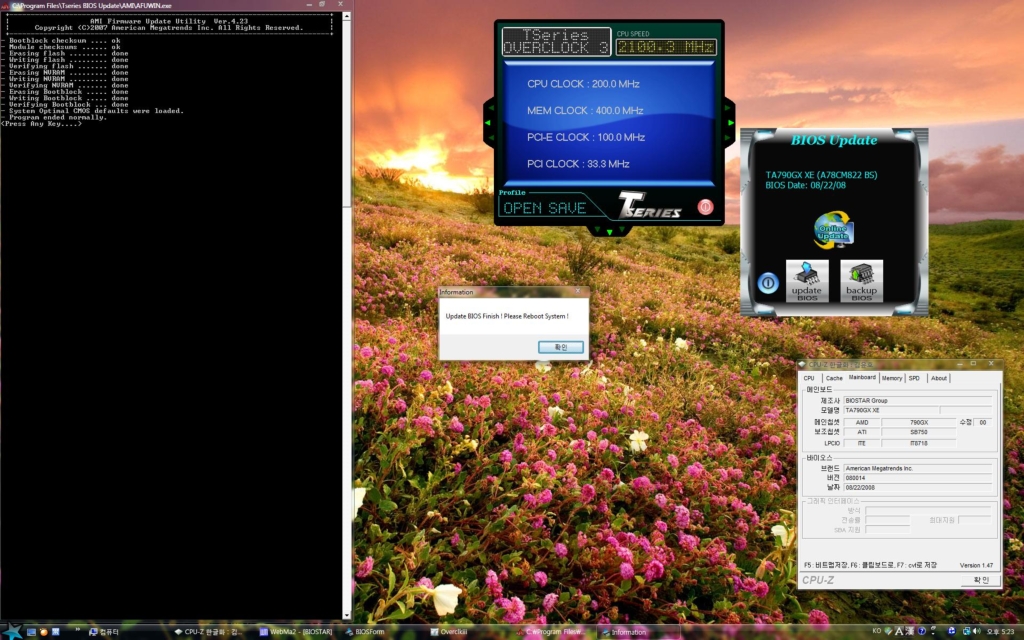Click SAVE in the Overclock Profile section
Screen dimensions: 1024x640
point(566,208)
